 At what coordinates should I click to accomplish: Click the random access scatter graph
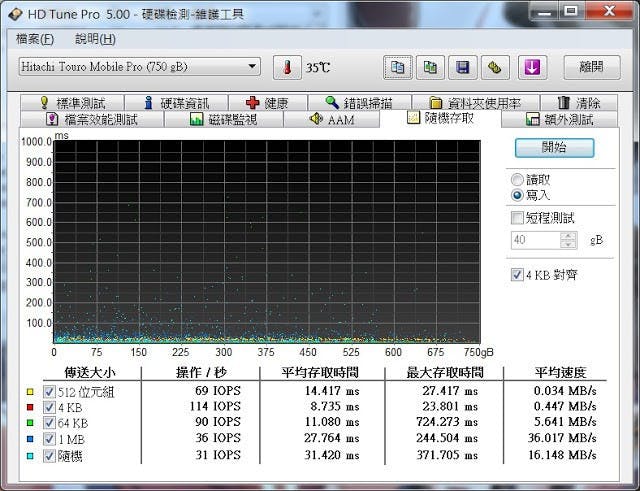[267, 242]
